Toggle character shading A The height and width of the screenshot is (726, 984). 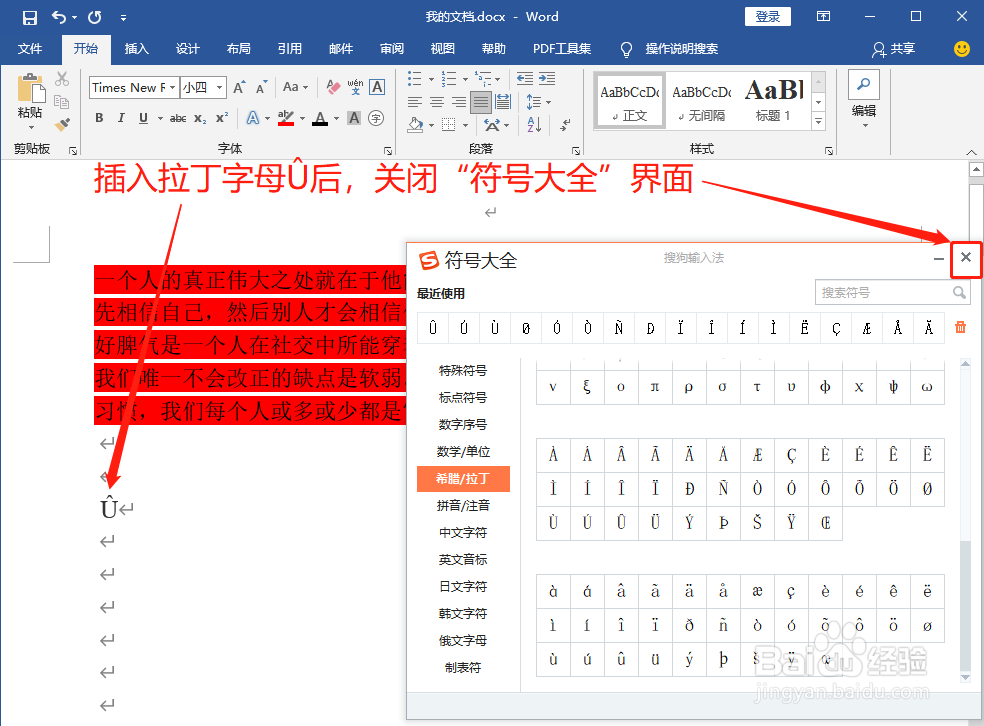coord(354,118)
